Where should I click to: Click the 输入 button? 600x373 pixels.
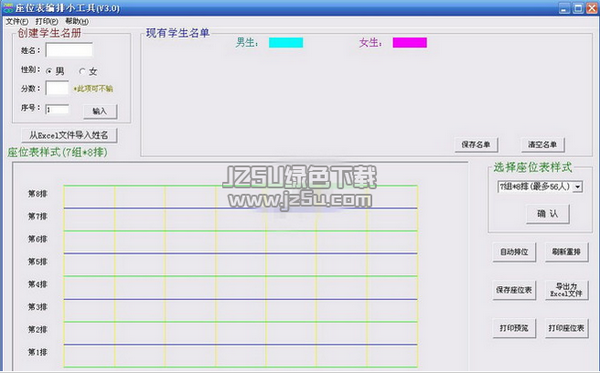coord(100,111)
